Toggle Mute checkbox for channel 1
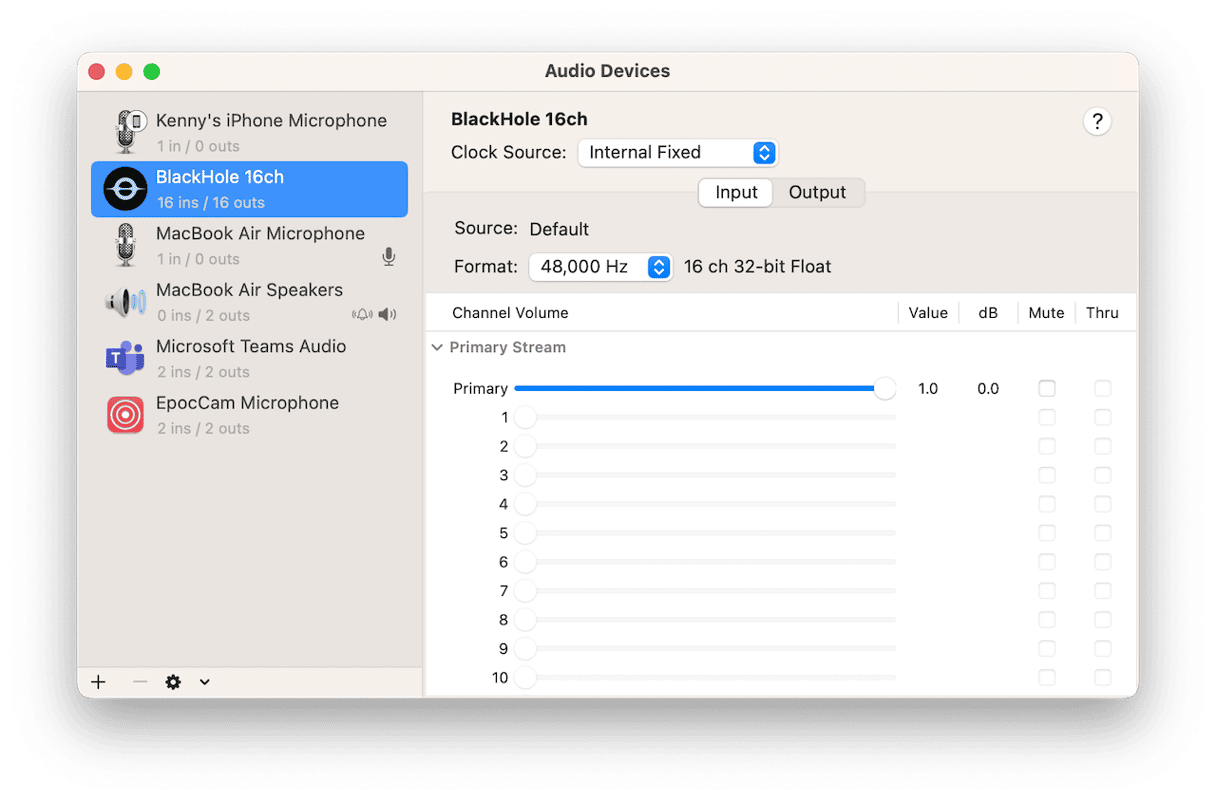Screen dimensions: 1216x800 [x=1046, y=417]
